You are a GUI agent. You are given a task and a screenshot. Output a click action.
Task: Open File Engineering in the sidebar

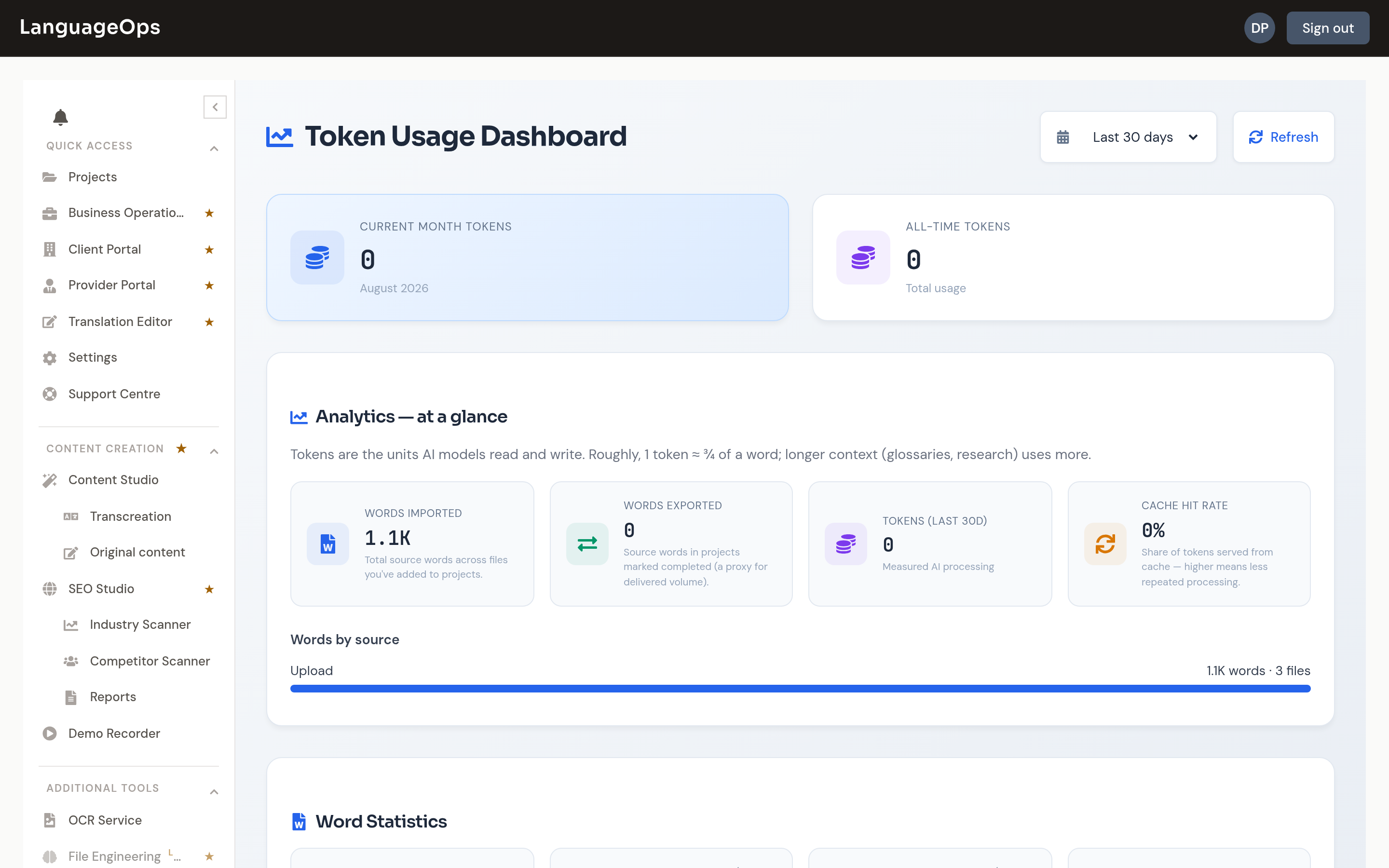point(114,856)
